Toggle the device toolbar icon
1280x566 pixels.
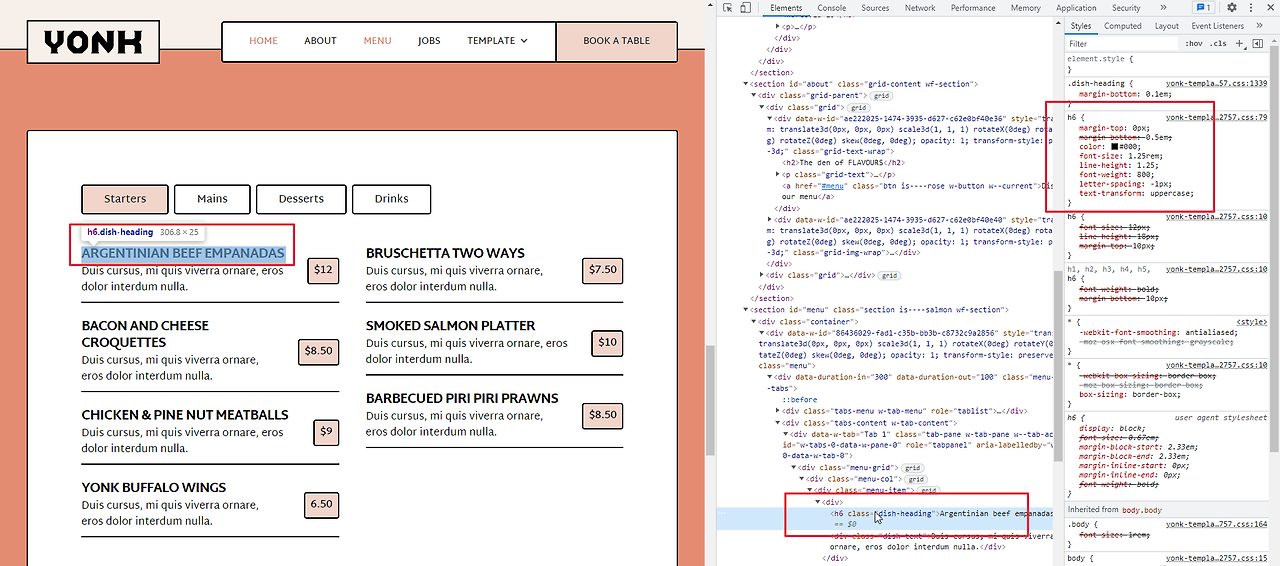click(746, 8)
